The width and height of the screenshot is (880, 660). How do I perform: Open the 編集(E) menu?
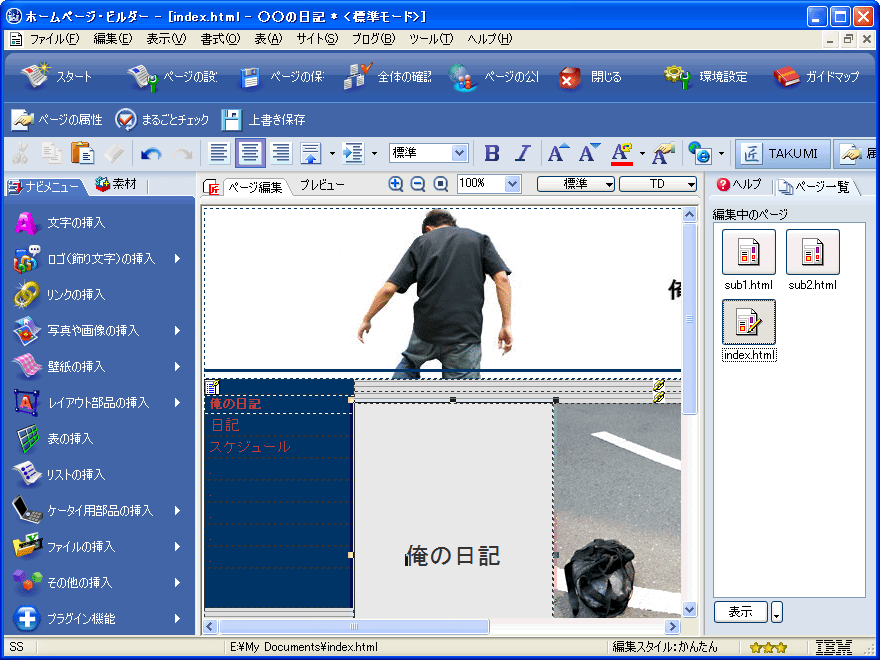(113, 39)
